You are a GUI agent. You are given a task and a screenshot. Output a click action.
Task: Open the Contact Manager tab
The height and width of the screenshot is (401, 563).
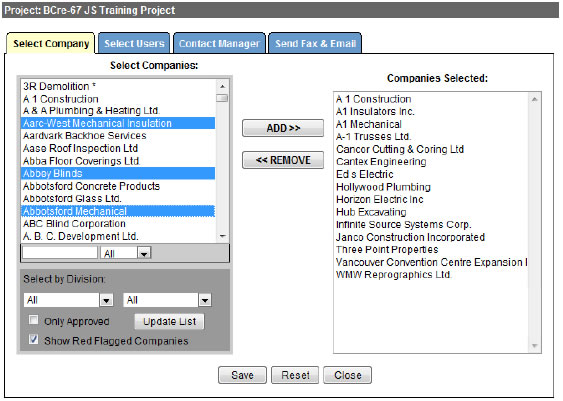point(219,43)
